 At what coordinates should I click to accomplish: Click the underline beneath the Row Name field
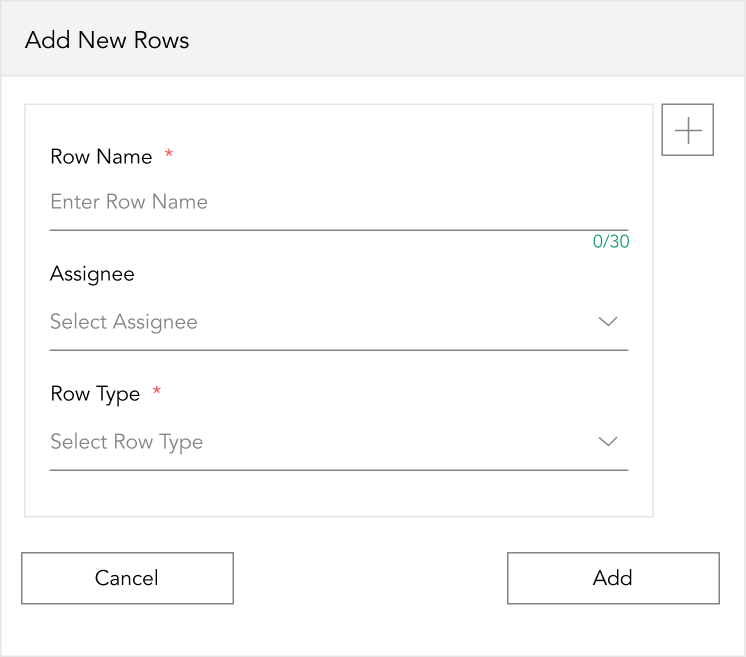pyautogui.click(x=339, y=230)
